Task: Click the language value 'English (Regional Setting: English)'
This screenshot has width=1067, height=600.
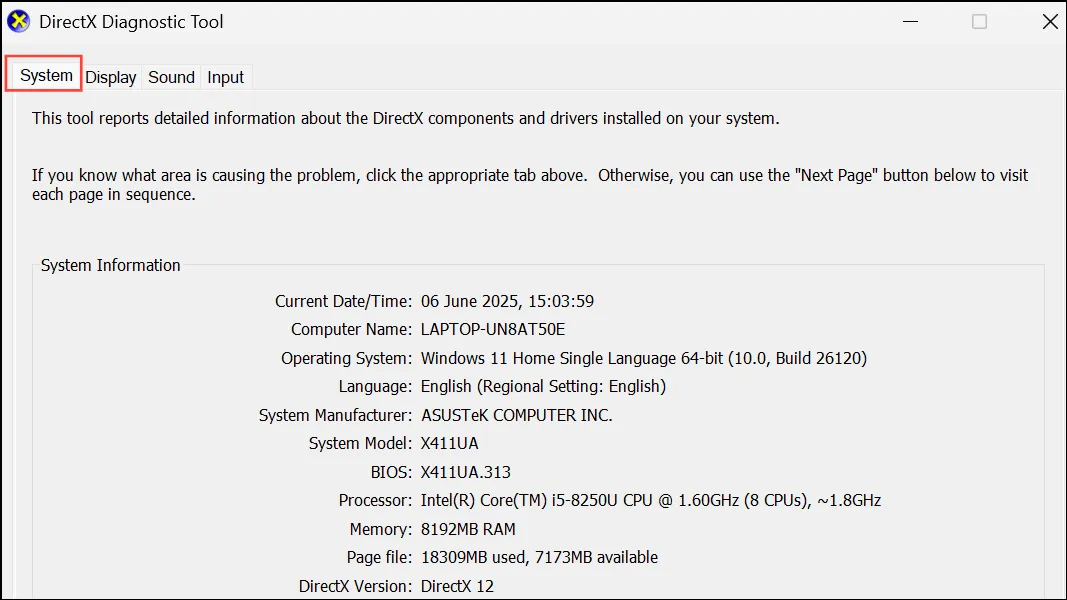Action: pyautogui.click(x=543, y=386)
